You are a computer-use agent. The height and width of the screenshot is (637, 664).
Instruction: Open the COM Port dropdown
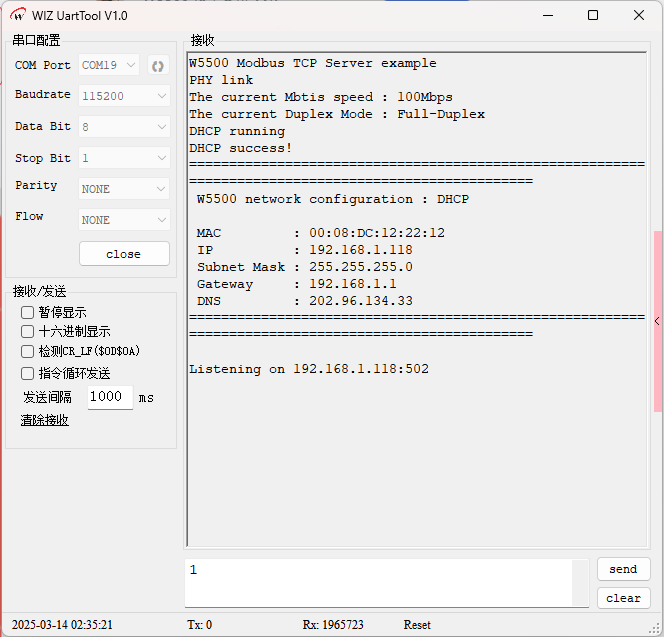pyautogui.click(x=109, y=66)
